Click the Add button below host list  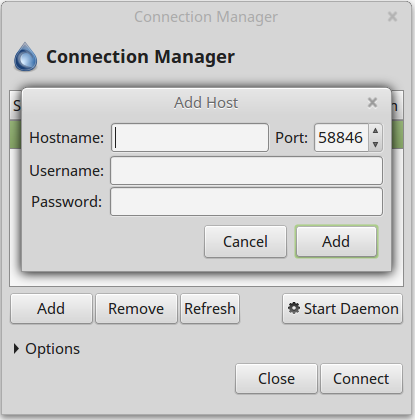(x=51, y=308)
